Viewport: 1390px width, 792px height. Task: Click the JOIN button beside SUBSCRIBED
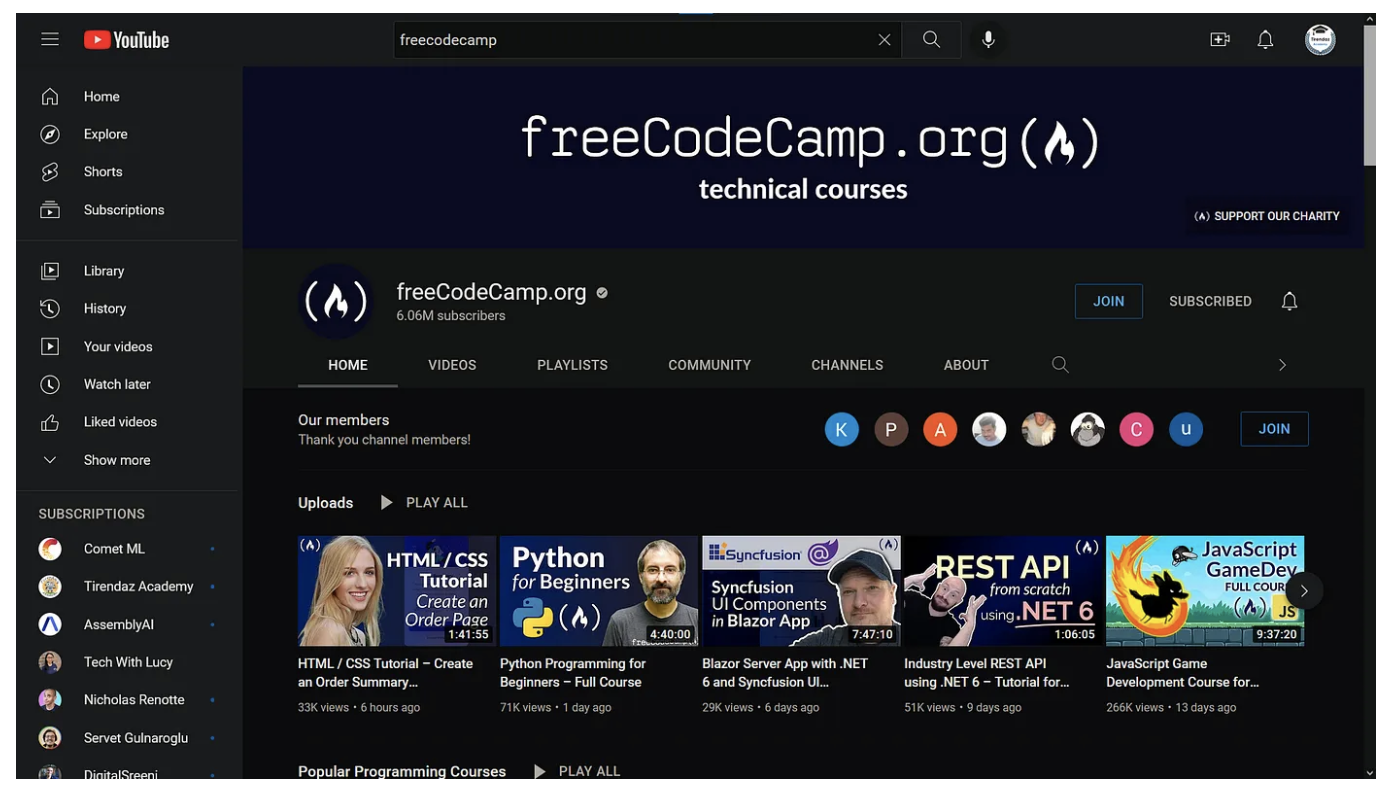coord(1108,301)
